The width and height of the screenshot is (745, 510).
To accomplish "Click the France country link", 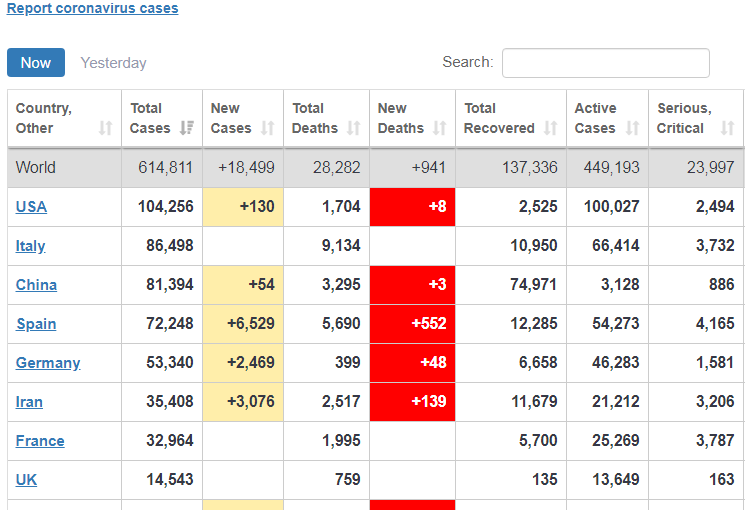I will (x=40, y=441).
